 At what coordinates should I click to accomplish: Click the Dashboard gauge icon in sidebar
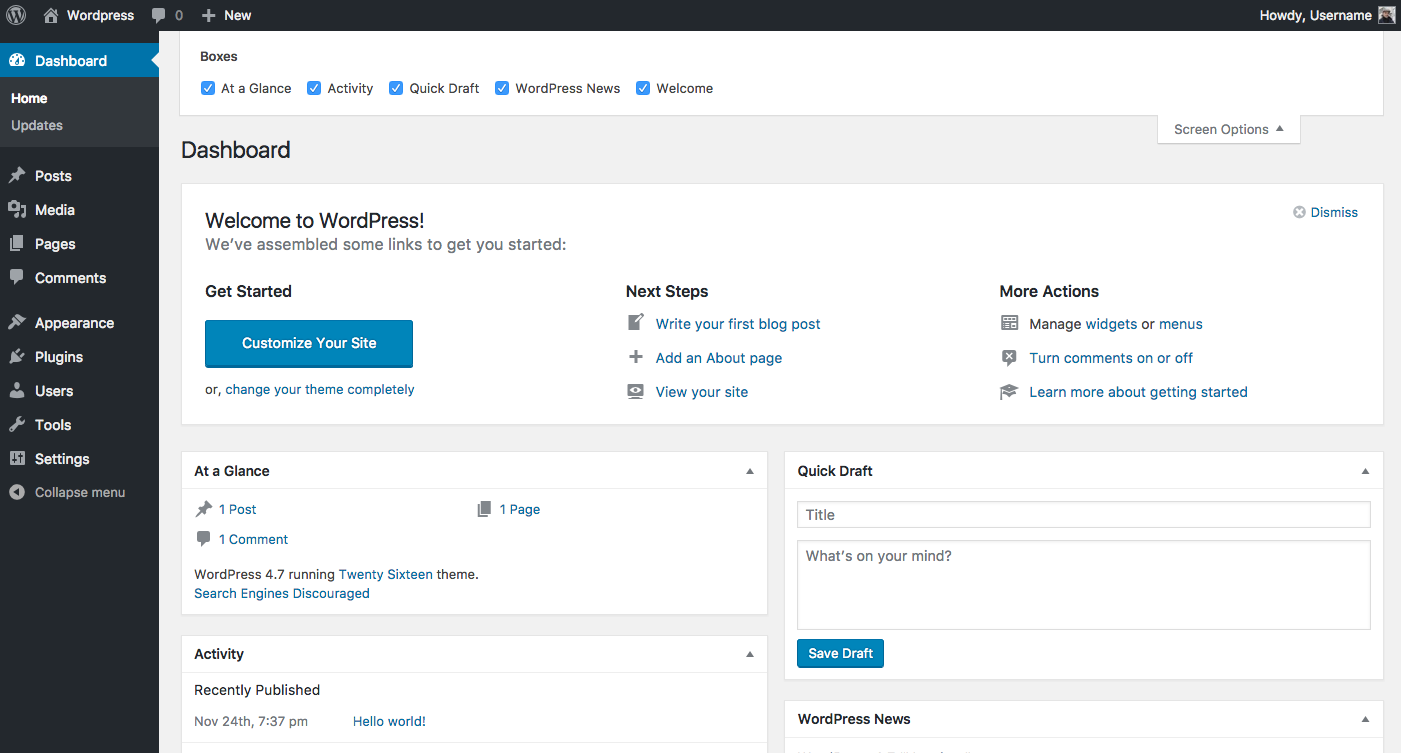pos(17,61)
